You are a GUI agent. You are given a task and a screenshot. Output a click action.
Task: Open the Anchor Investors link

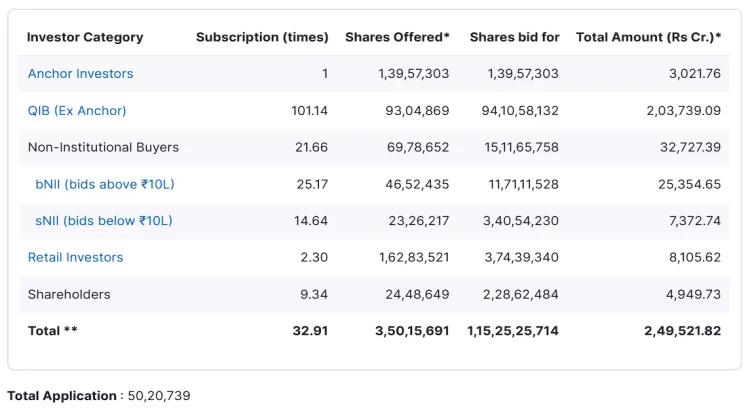pos(80,74)
